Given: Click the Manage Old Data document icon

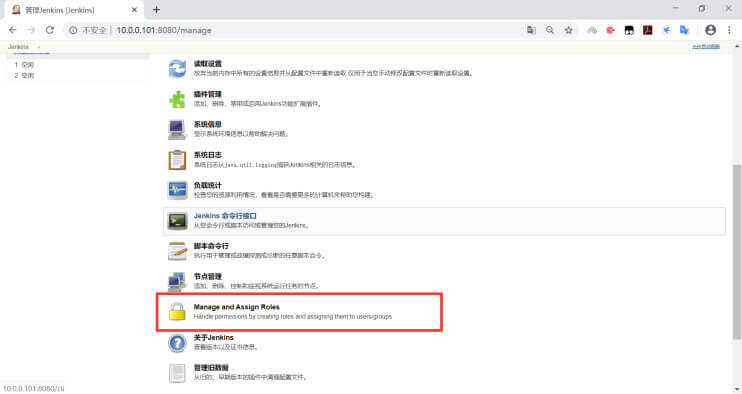Looking at the screenshot, I should pos(177,373).
